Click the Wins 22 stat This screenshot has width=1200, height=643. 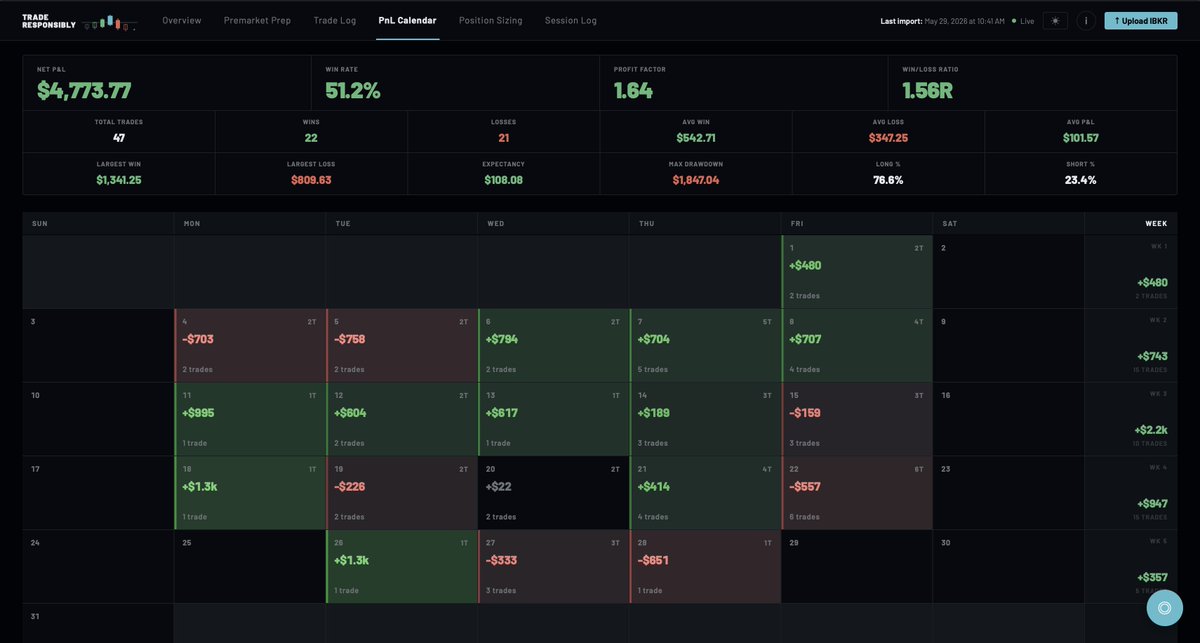[x=311, y=131]
